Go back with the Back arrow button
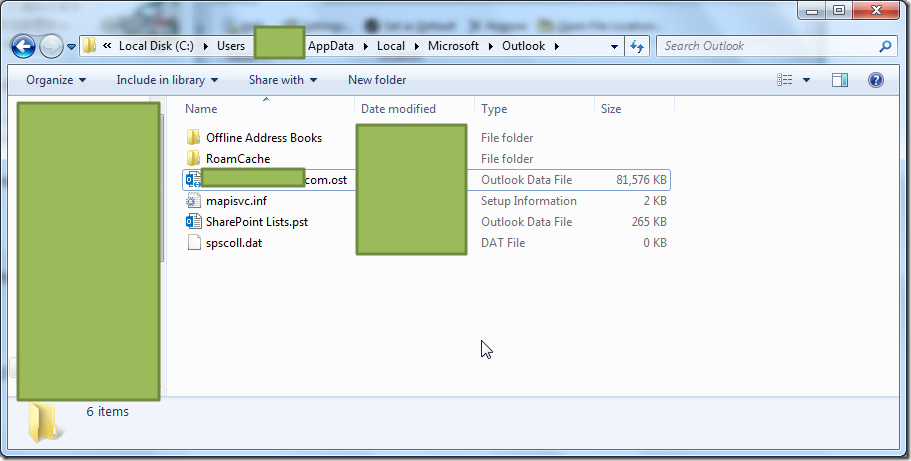Image resolution: width=911 pixels, height=461 pixels. click(x=23, y=47)
